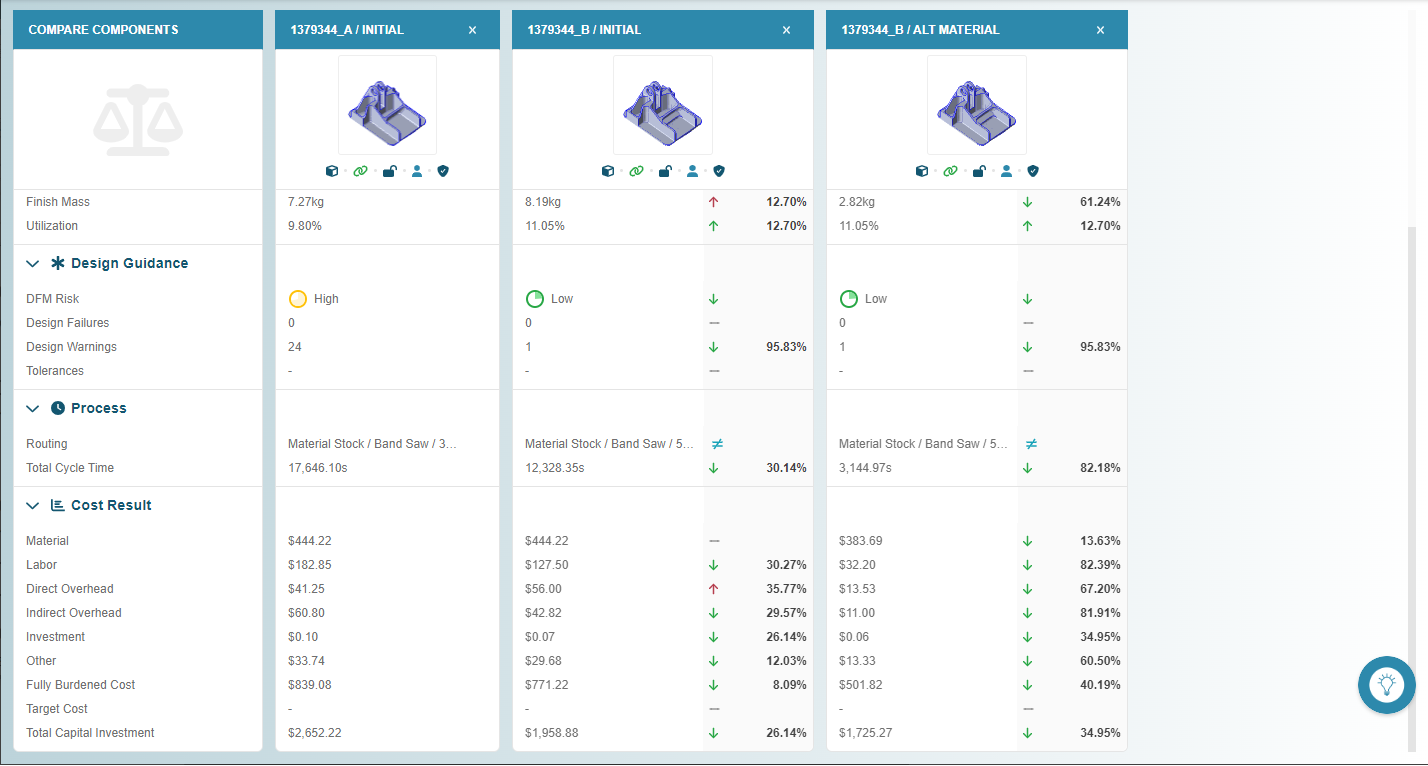This screenshot has width=1428, height=766.
Task: Click the green link icon under 1379344_A / INITIAL
Action: 360,171
